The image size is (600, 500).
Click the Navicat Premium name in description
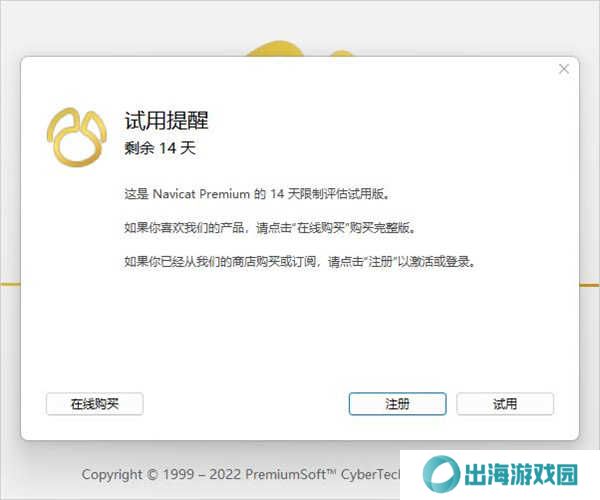(201, 194)
